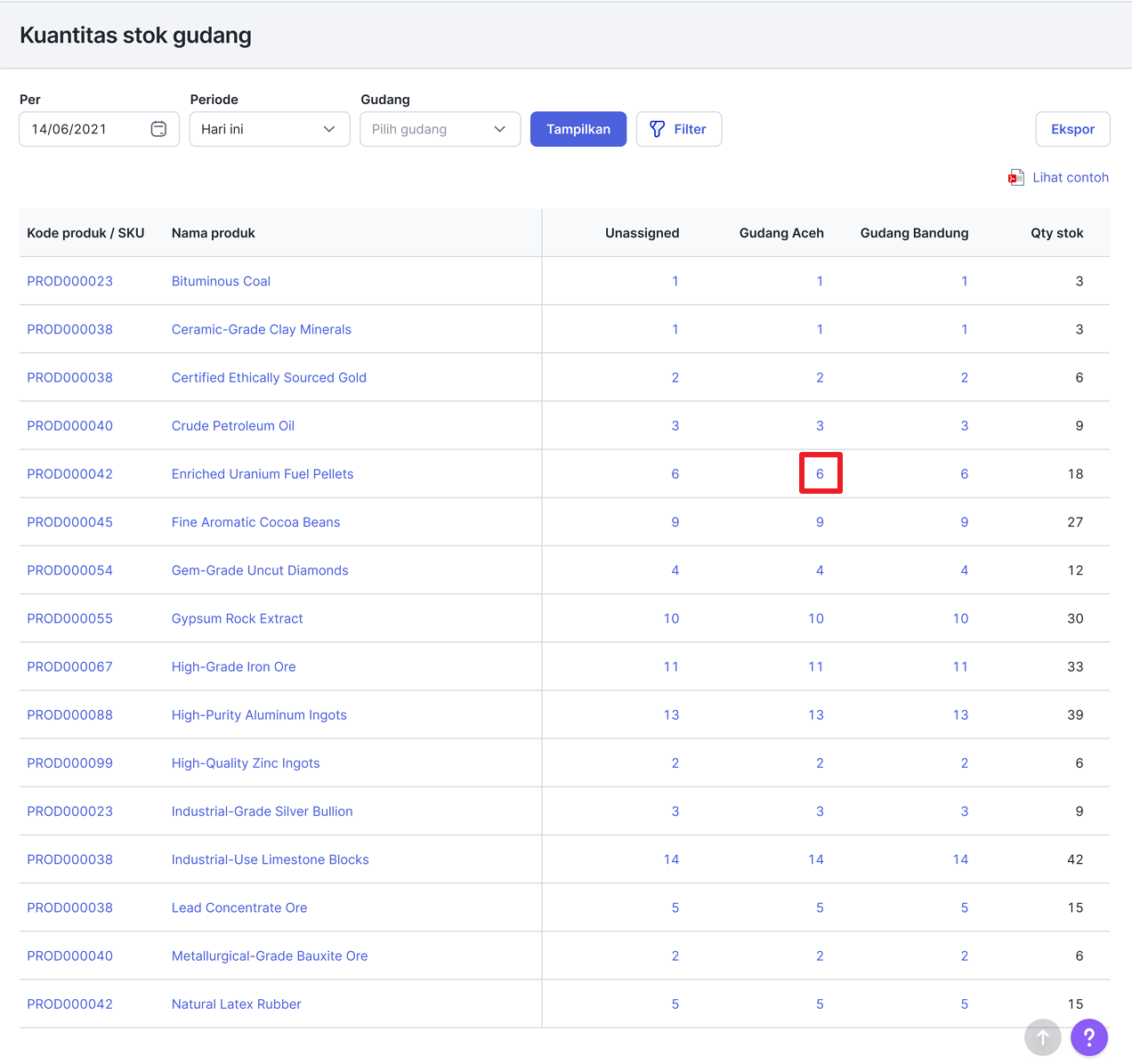
Task: Open product Industrial-Use Limestone Blocks
Action: coord(271,859)
